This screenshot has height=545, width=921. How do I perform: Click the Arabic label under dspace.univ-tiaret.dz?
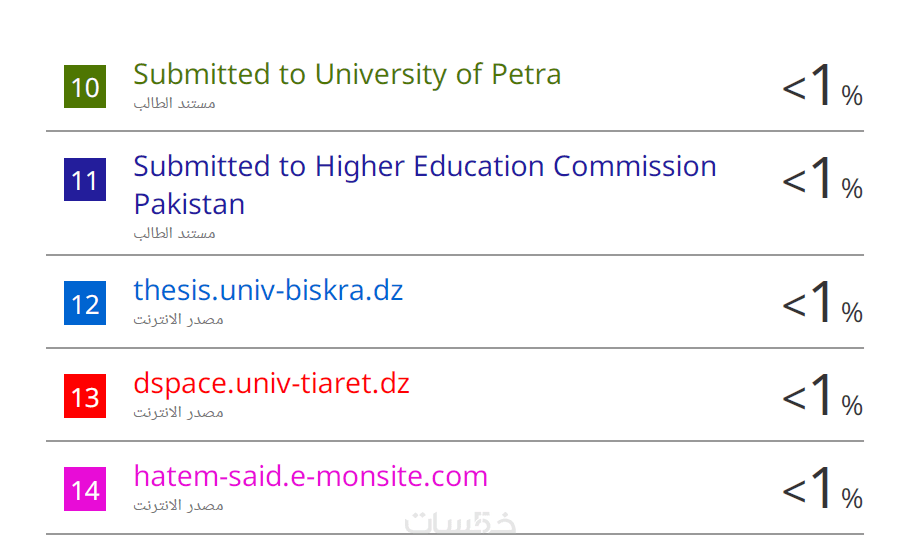point(179,412)
